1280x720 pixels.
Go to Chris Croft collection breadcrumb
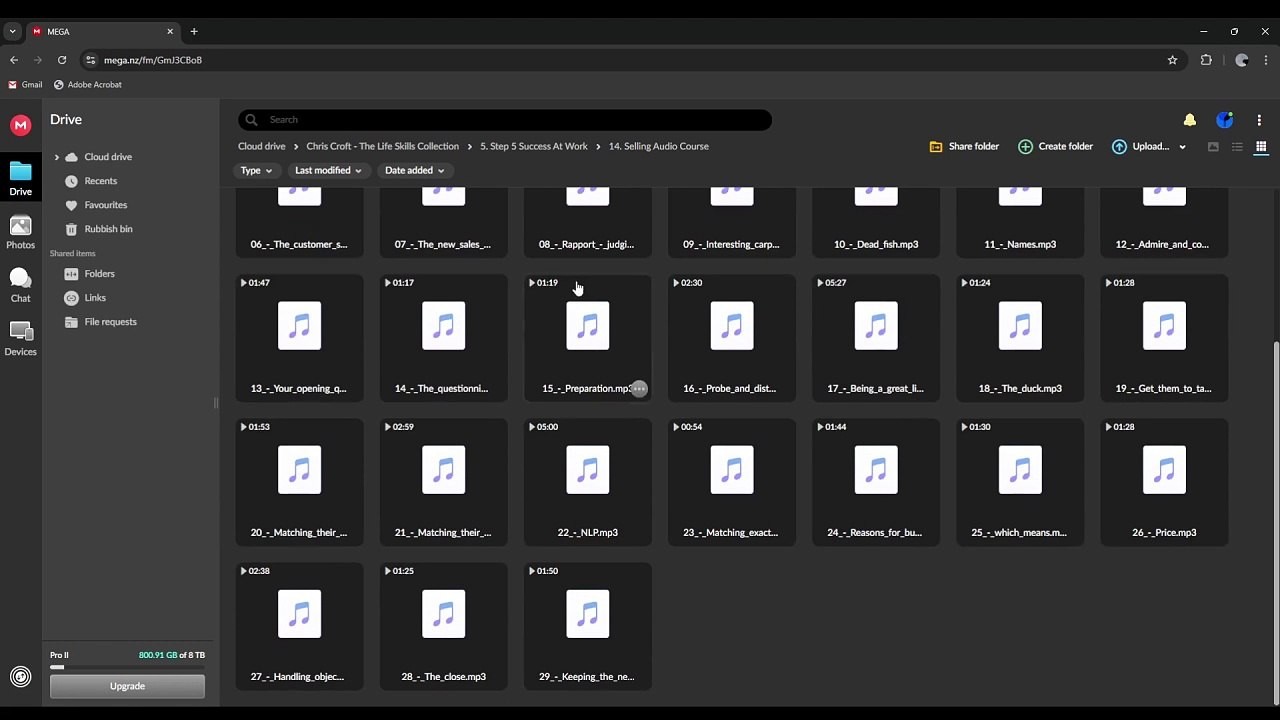[382, 146]
